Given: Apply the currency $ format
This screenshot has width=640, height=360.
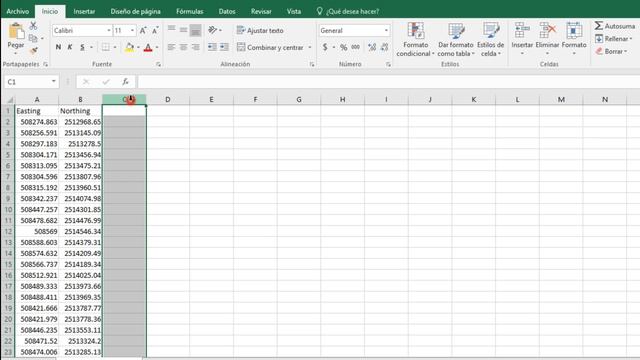Looking at the screenshot, I should pyautogui.click(x=325, y=47).
